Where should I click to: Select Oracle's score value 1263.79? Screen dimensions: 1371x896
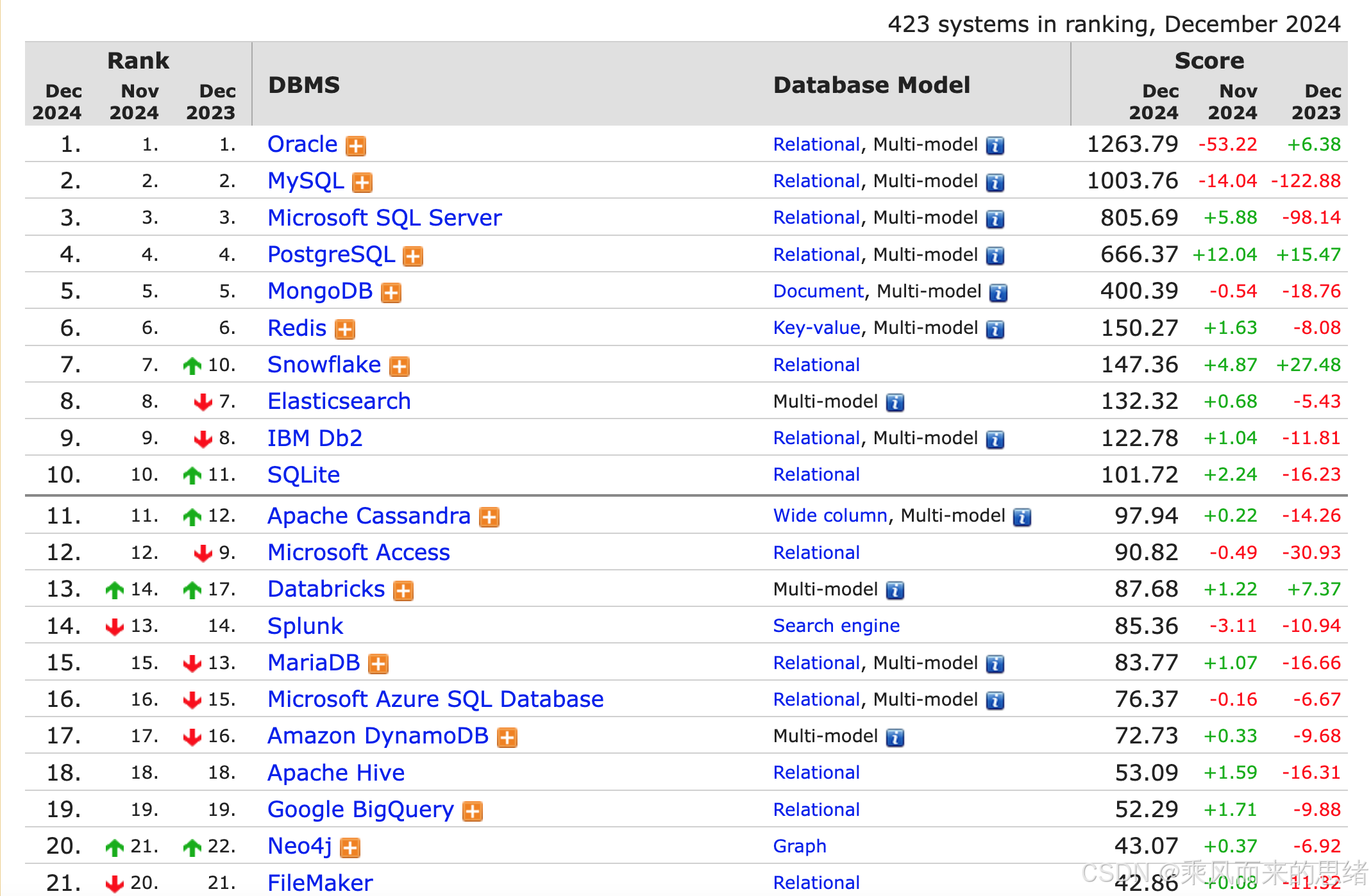1132,144
